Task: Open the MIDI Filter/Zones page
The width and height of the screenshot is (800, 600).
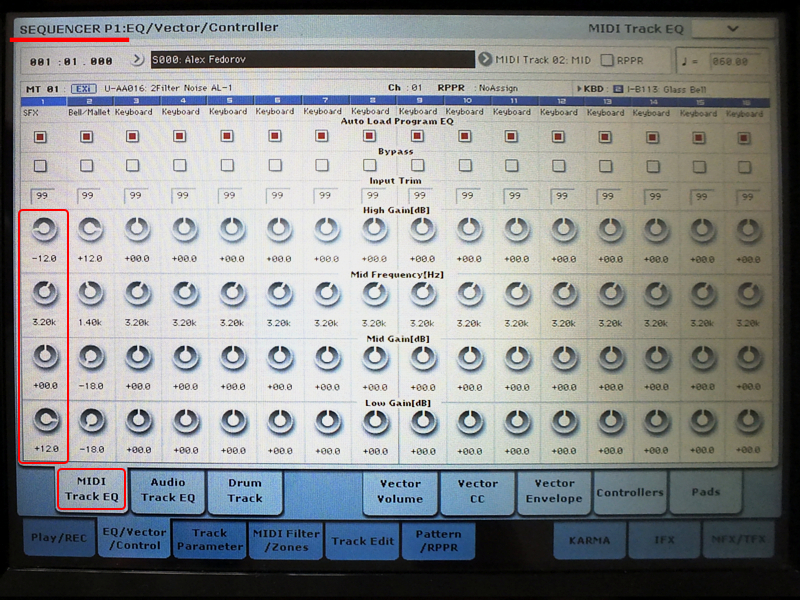Action: coord(286,540)
